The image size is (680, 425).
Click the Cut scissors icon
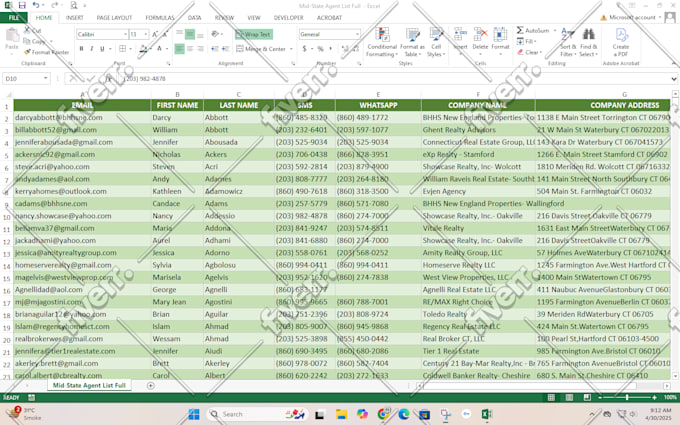click(27, 30)
